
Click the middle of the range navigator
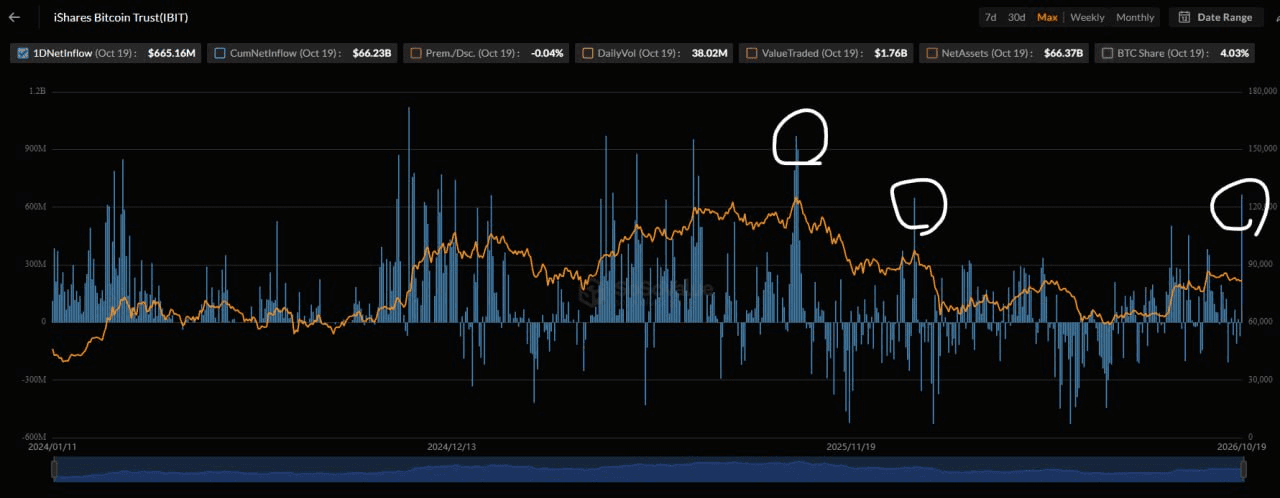648,469
